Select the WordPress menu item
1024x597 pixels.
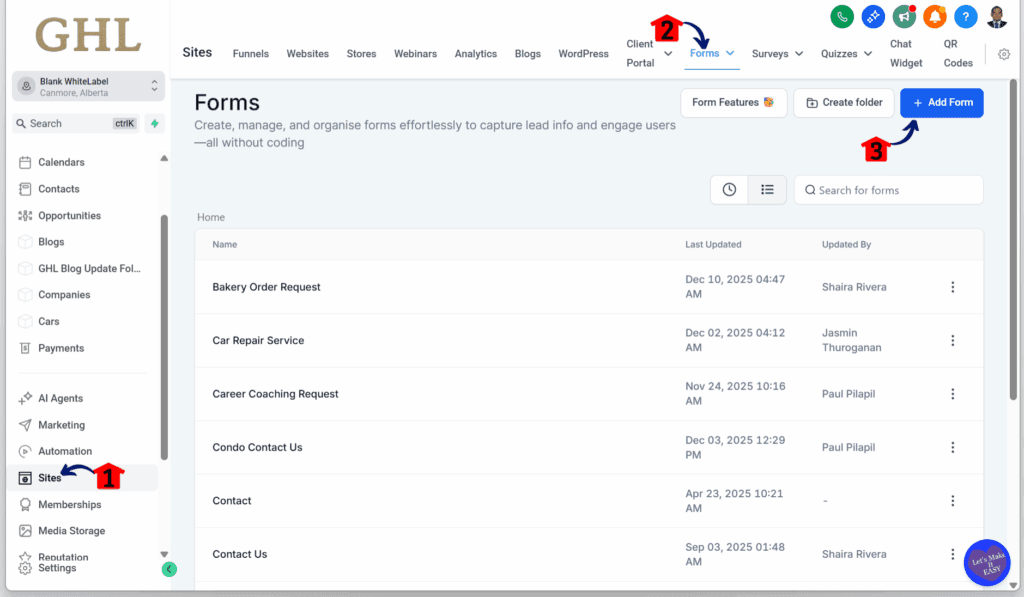pyautogui.click(x=583, y=53)
